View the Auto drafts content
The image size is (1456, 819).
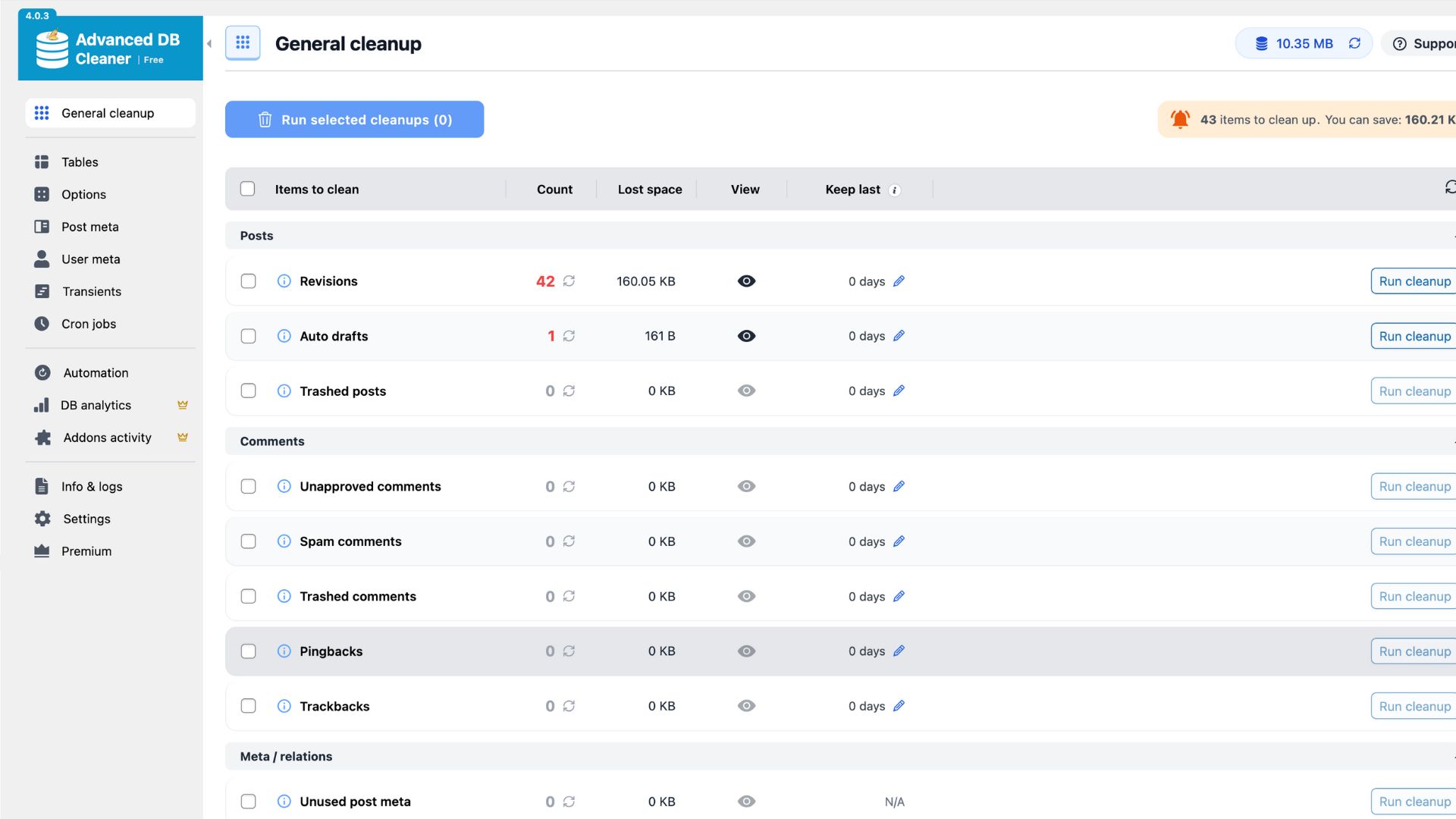pyautogui.click(x=746, y=335)
